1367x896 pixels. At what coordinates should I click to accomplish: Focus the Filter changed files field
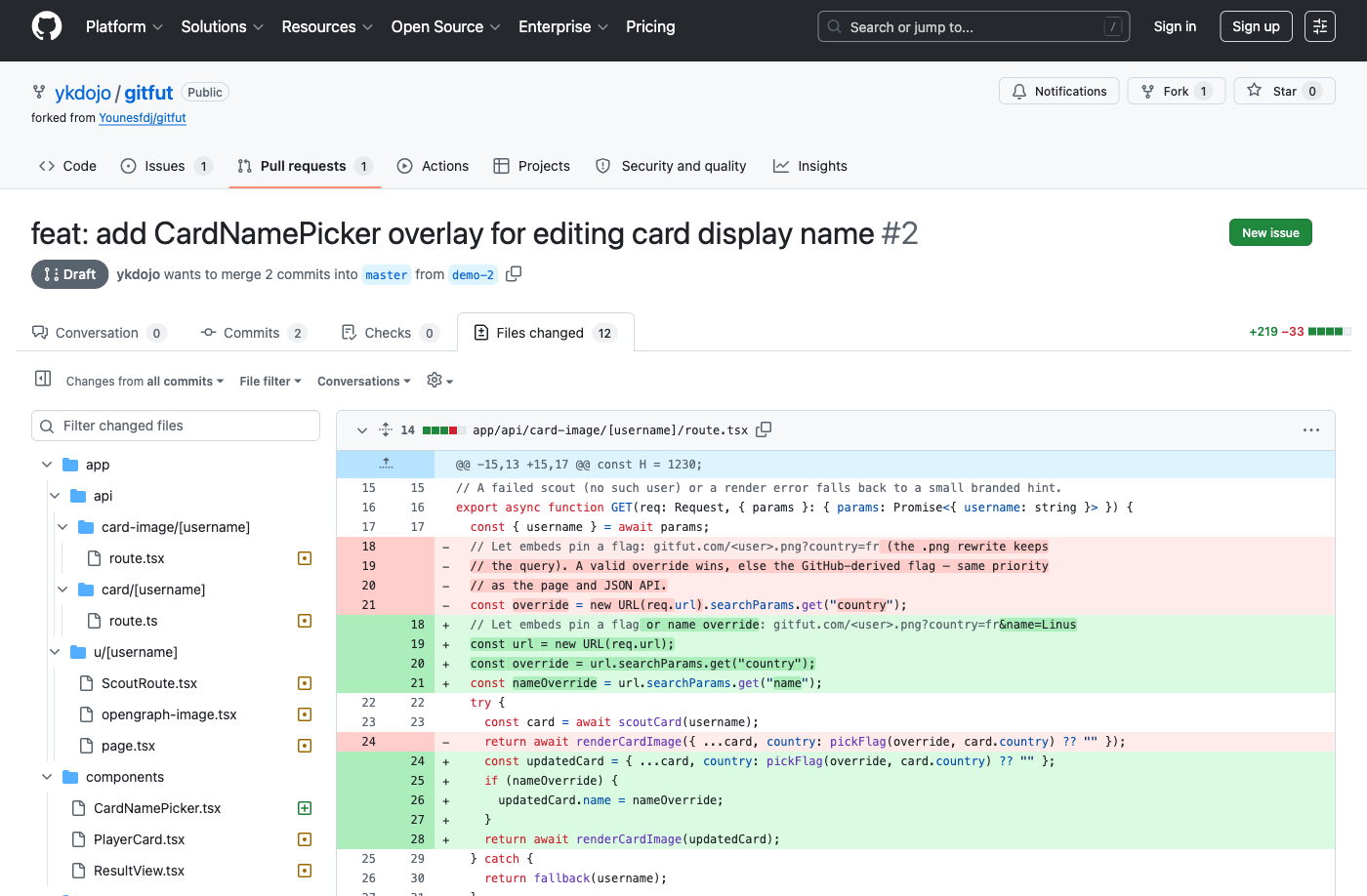(x=176, y=426)
